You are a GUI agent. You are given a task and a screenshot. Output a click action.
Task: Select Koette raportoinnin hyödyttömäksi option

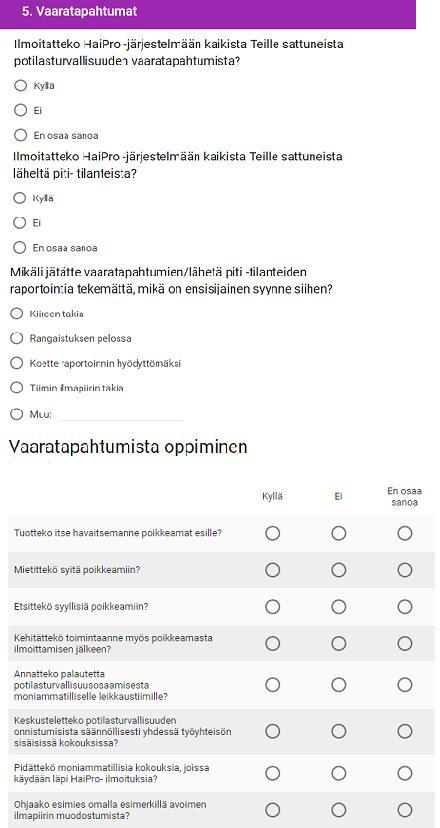click(x=17, y=363)
